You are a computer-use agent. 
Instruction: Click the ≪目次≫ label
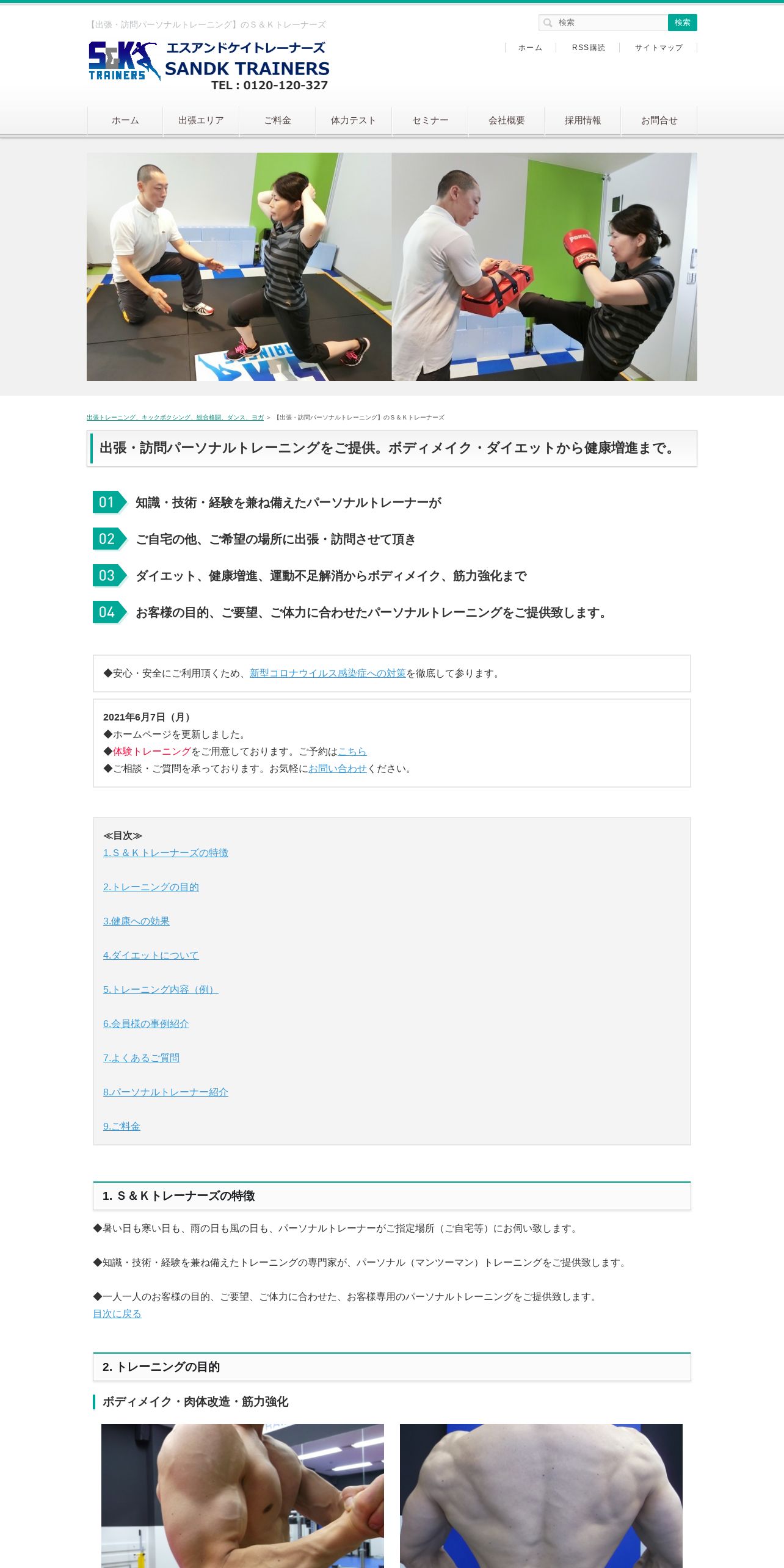(123, 835)
